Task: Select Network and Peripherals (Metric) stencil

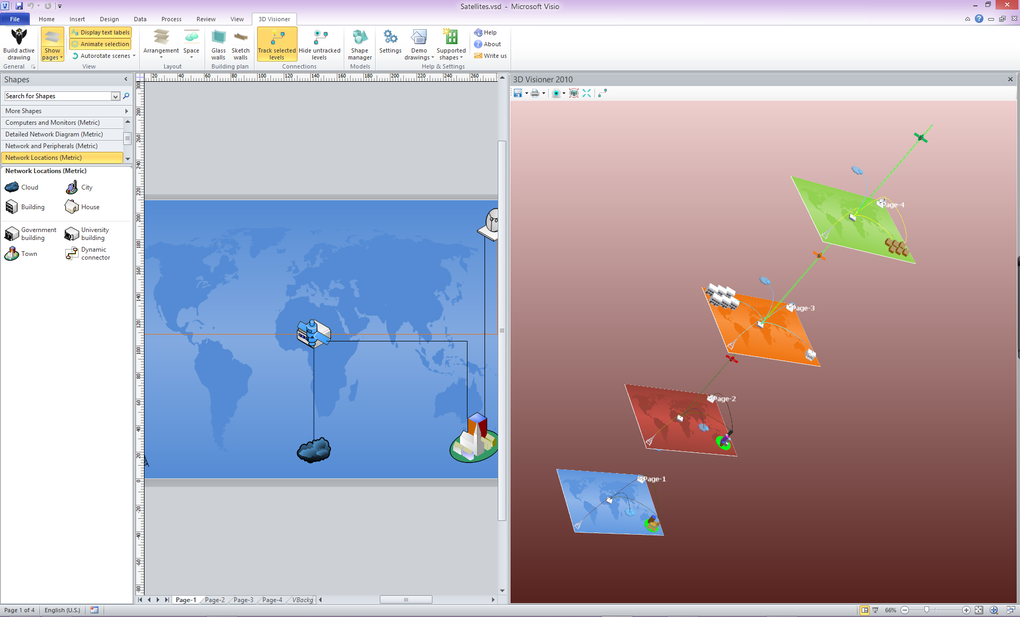Action: pyautogui.click(x=62, y=146)
